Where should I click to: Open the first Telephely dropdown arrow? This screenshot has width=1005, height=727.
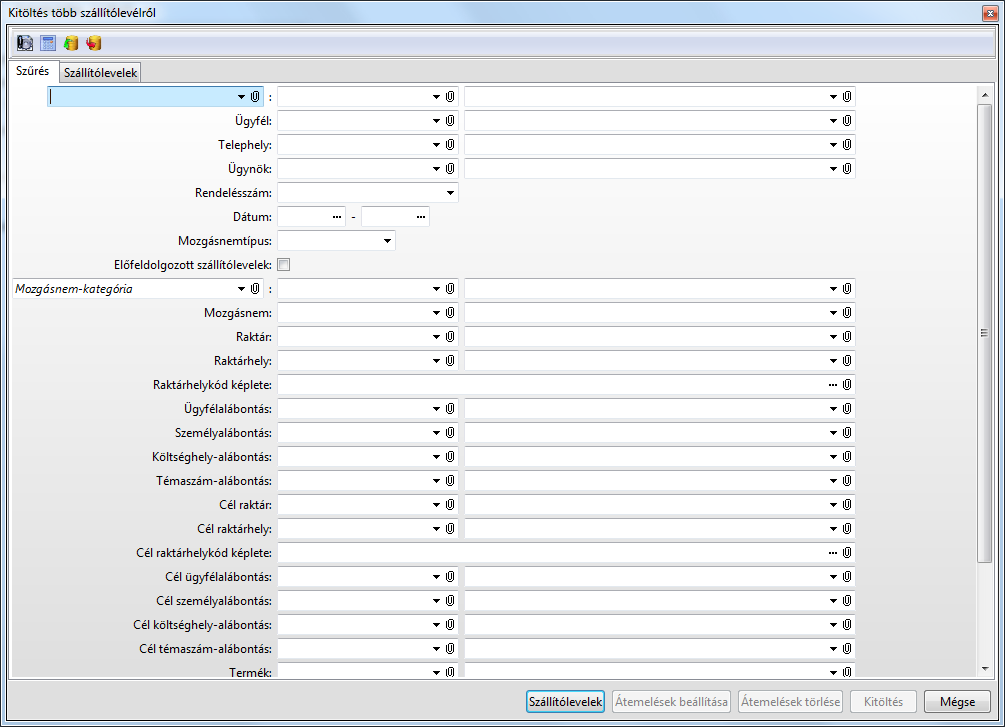point(436,145)
